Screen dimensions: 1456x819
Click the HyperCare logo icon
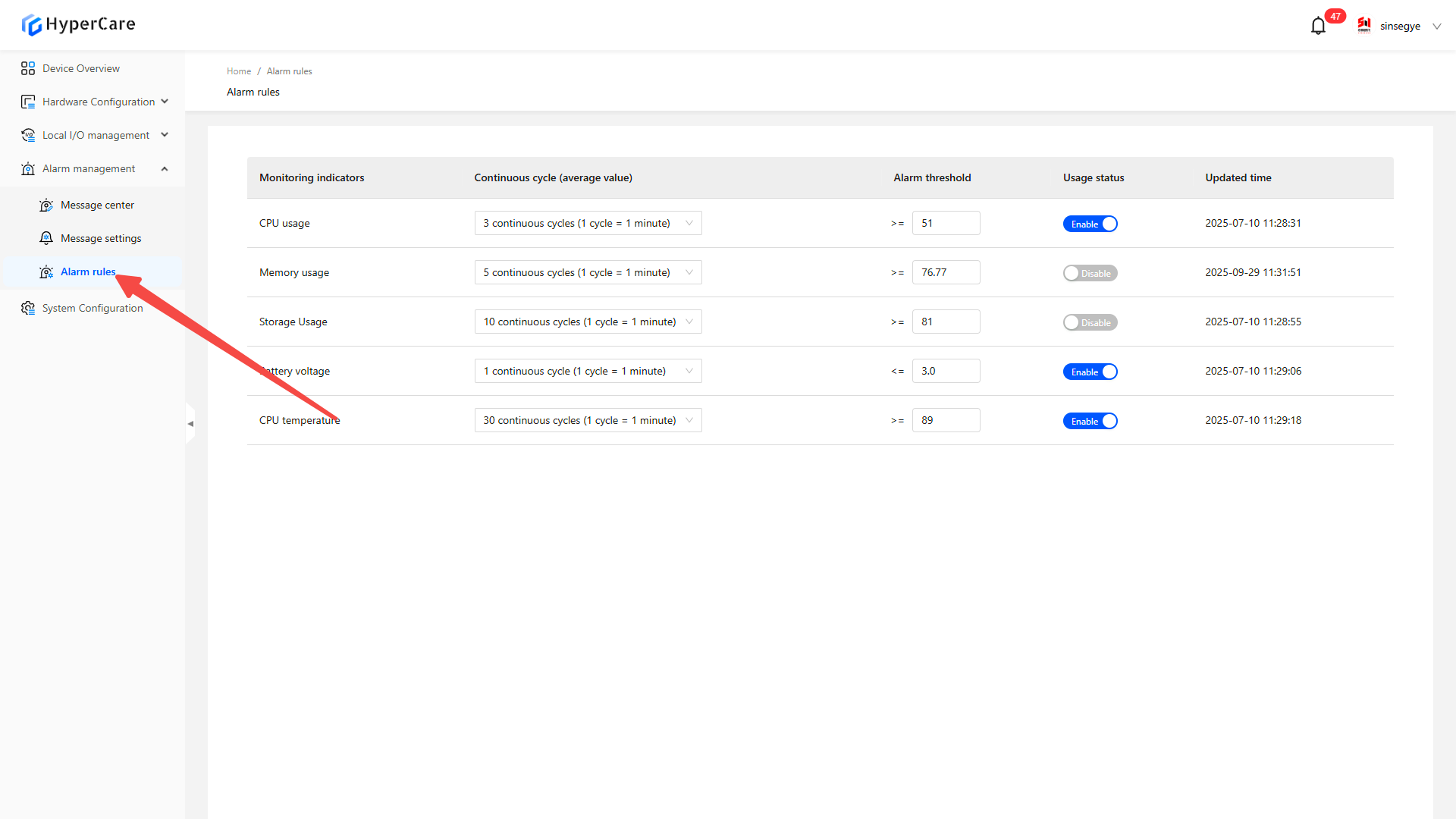click(31, 25)
